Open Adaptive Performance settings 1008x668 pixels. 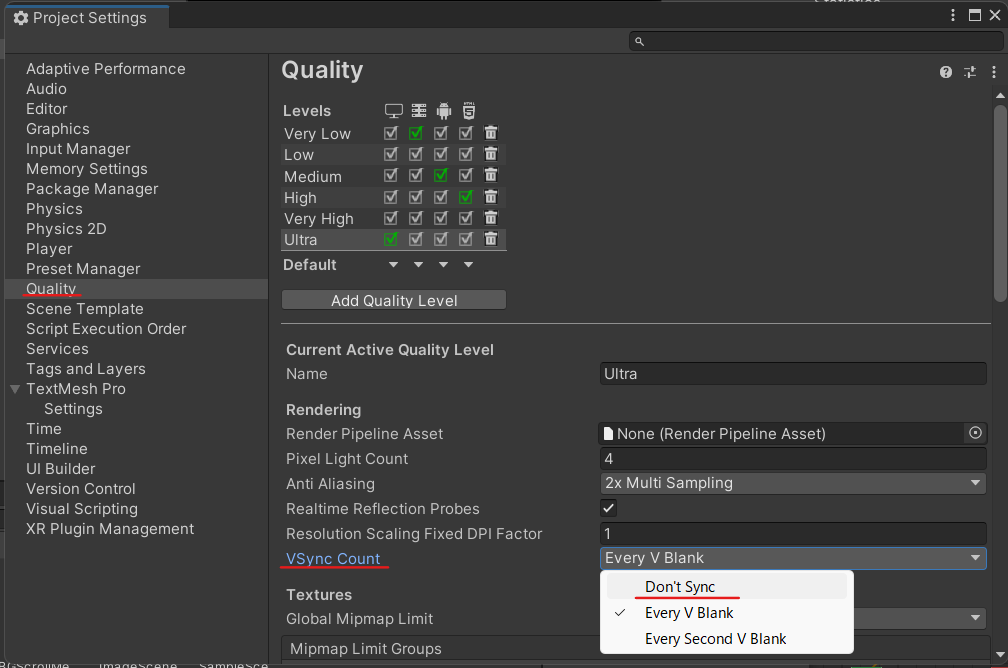[106, 69]
